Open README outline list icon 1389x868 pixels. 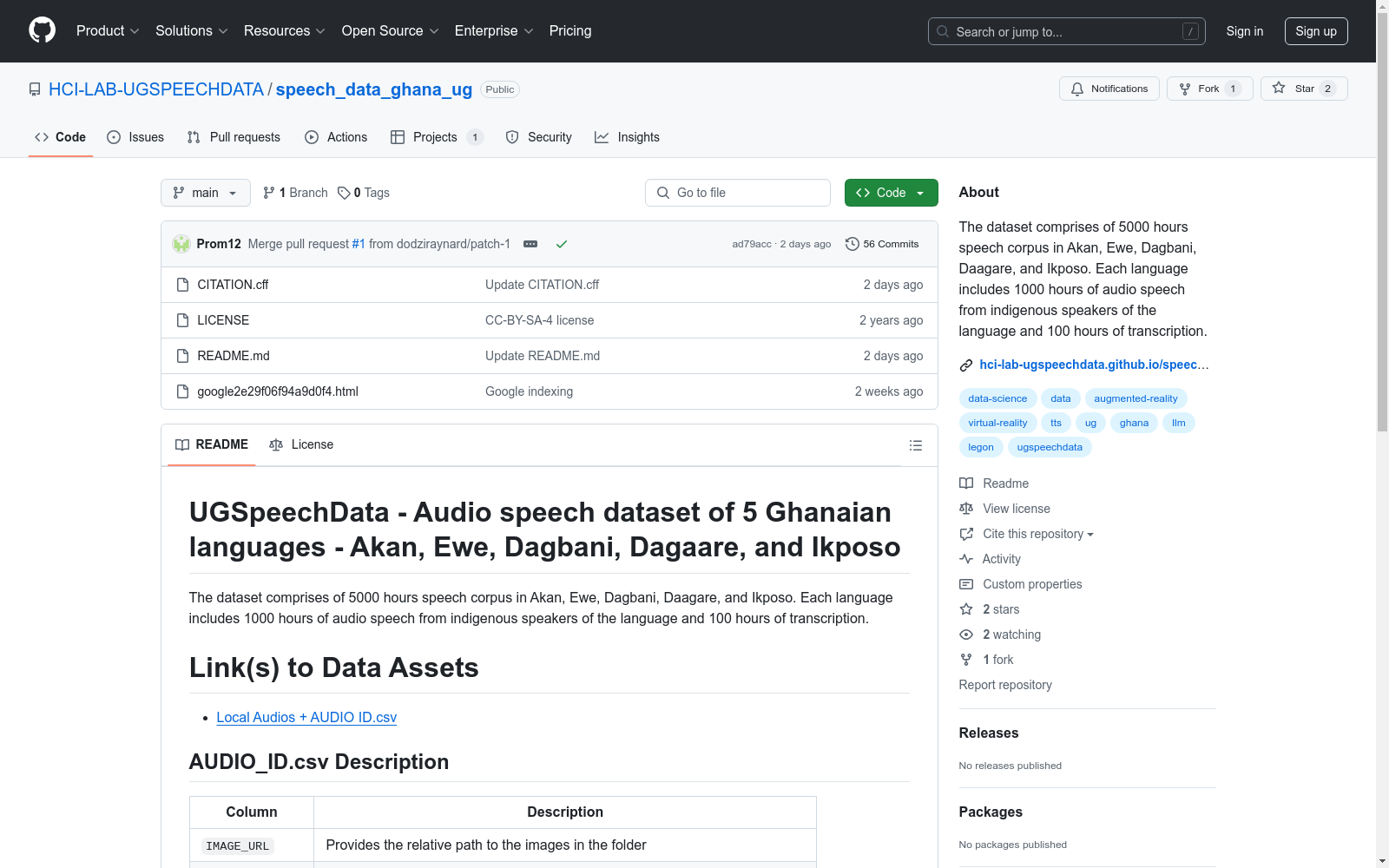tap(916, 445)
